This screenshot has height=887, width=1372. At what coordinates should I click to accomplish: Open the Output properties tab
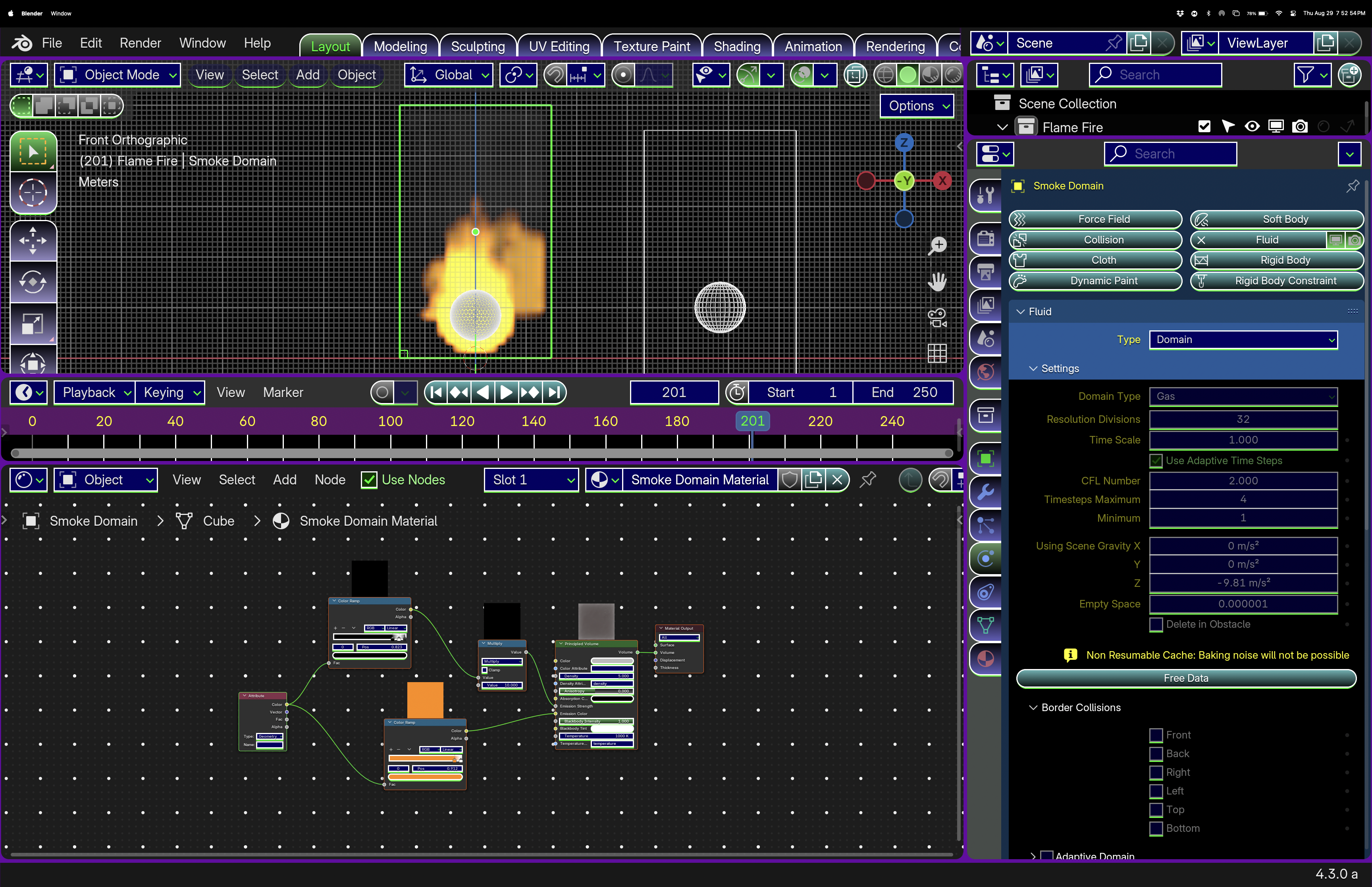click(985, 271)
